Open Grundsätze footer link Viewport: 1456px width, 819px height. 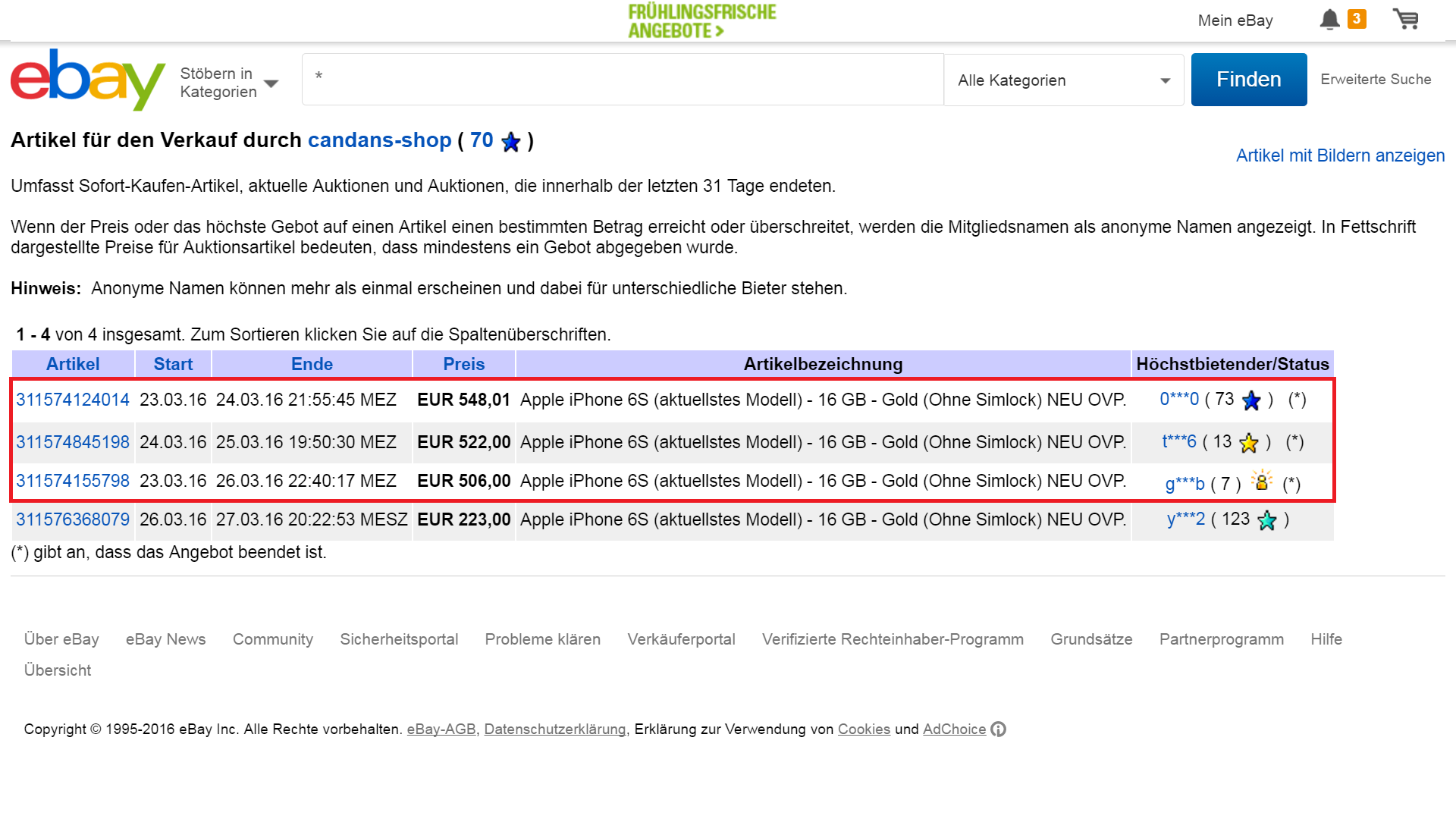click(1091, 639)
